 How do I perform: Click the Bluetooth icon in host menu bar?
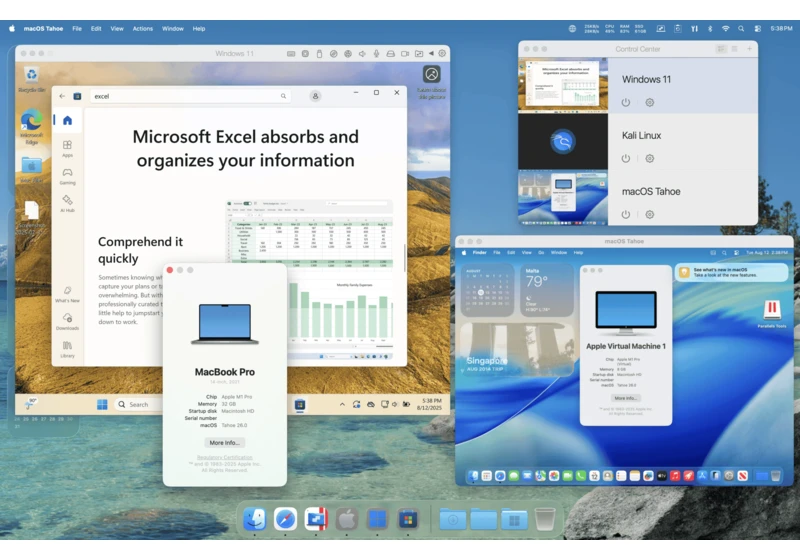[710, 29]
